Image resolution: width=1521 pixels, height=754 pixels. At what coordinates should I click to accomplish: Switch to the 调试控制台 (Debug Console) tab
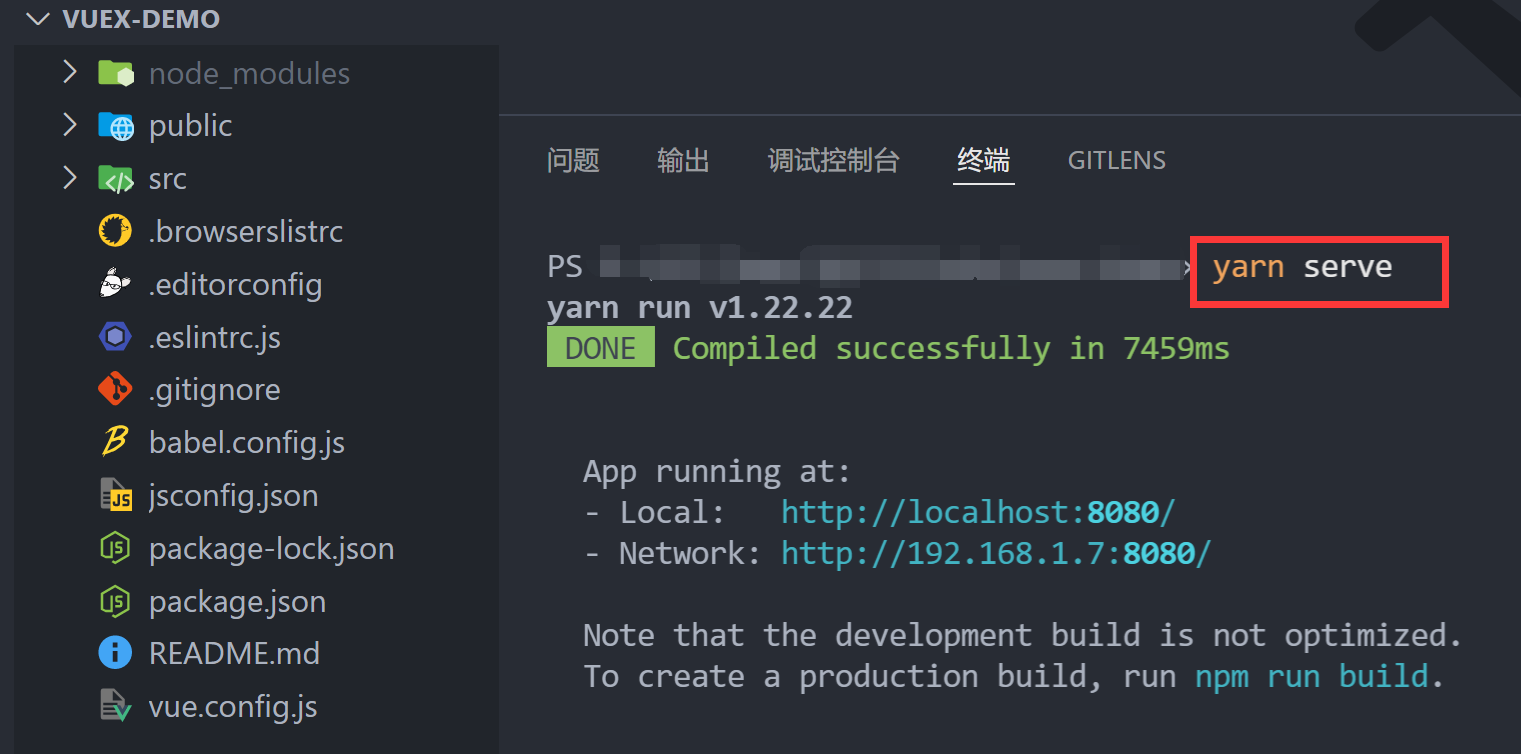pos(833,160)
